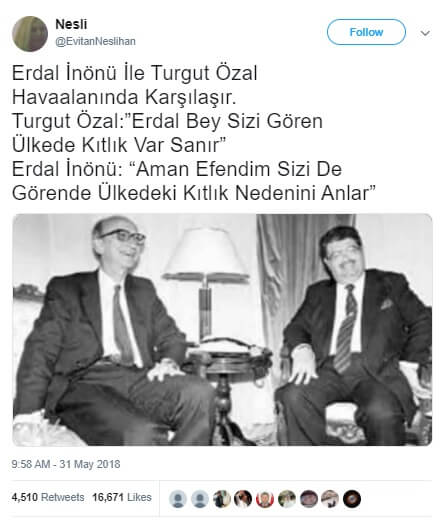Expand the tweet options chevron
The height and width of the screenshot is (526, 443).
[x=425, y=33]
